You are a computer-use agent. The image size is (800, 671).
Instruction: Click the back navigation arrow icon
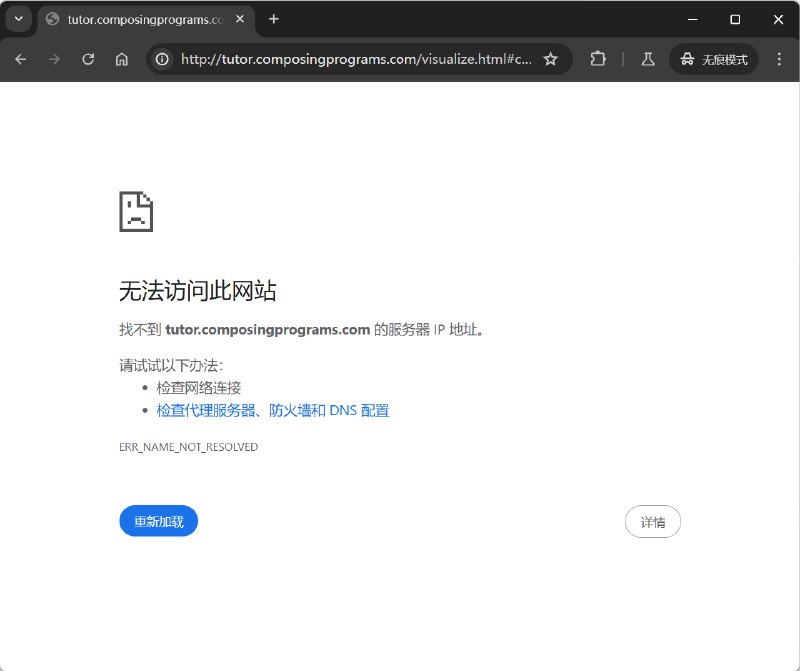(20, 59)
